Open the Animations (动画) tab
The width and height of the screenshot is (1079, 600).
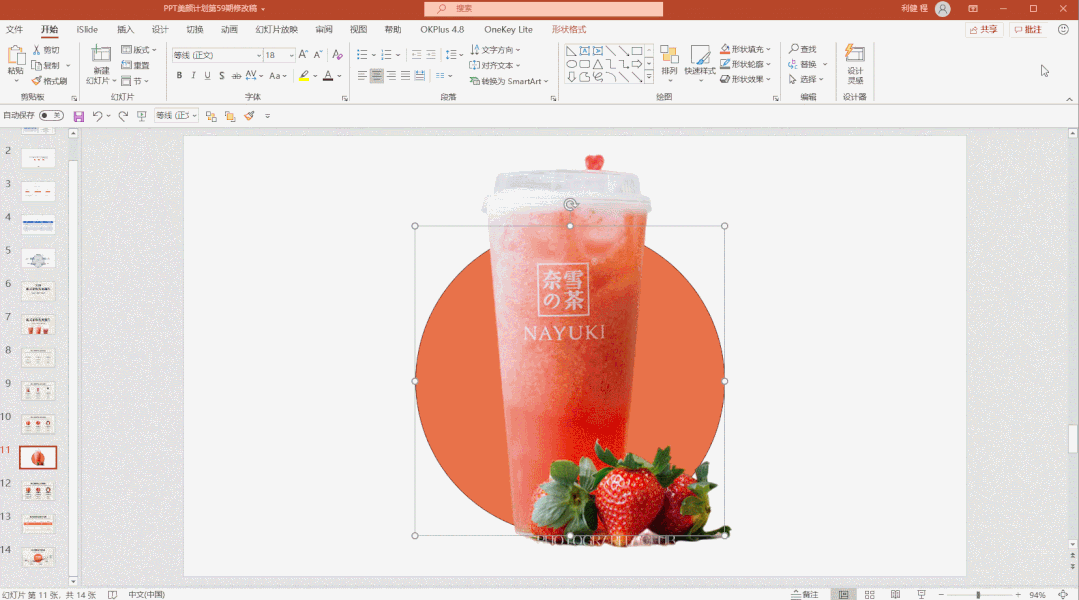point(229,30)
